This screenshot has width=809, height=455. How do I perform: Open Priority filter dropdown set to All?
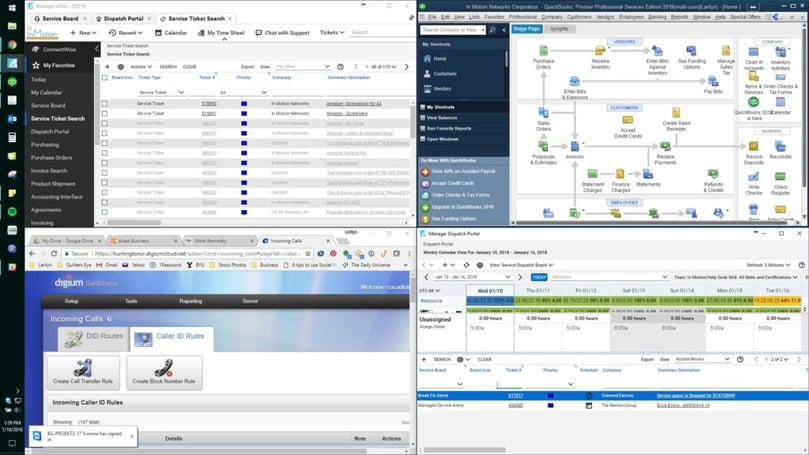243,92
